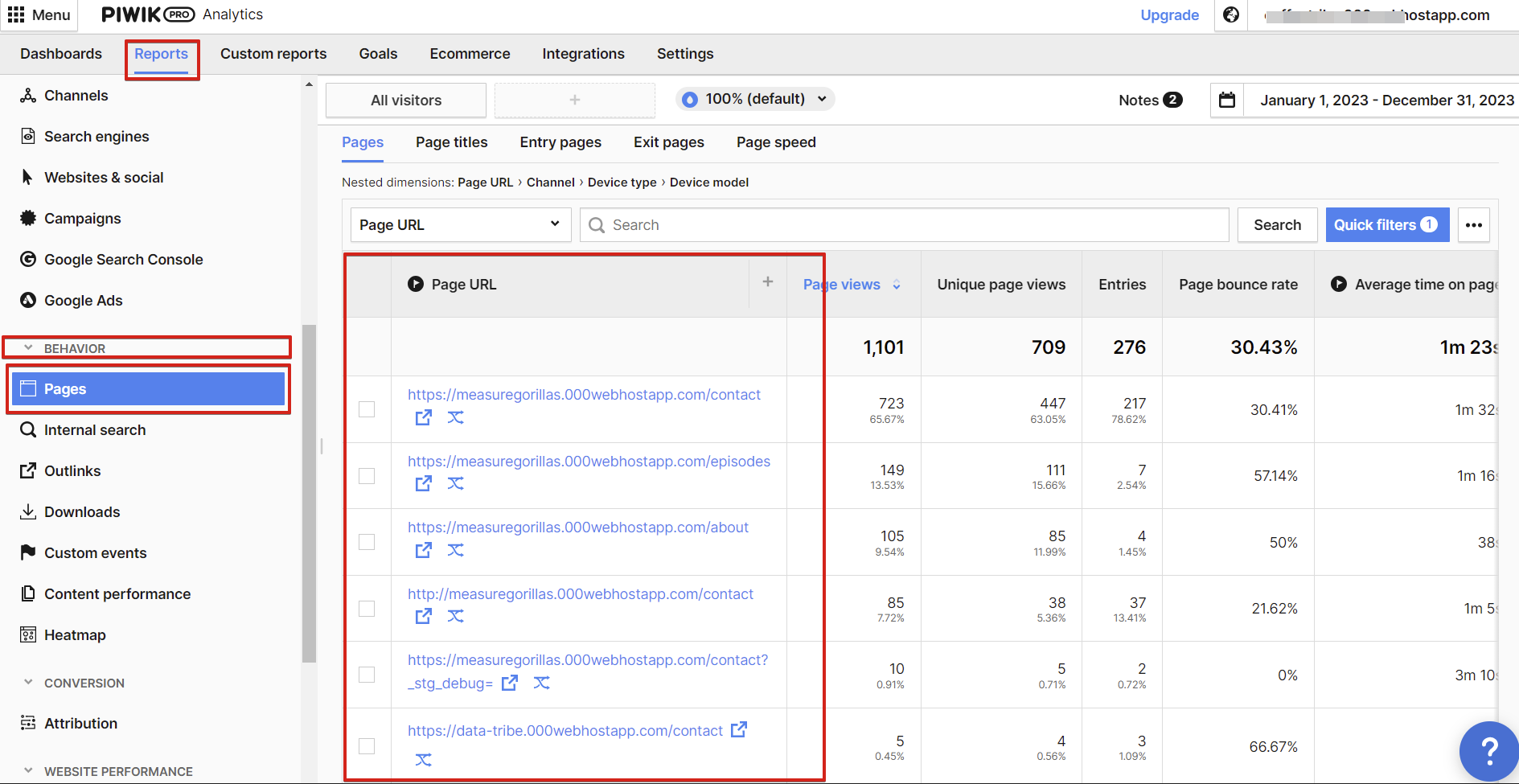Open the 100% (default) sampling dropdown
The width and height of the screenshot is (1519, 784).
click(x=754, y=99)
